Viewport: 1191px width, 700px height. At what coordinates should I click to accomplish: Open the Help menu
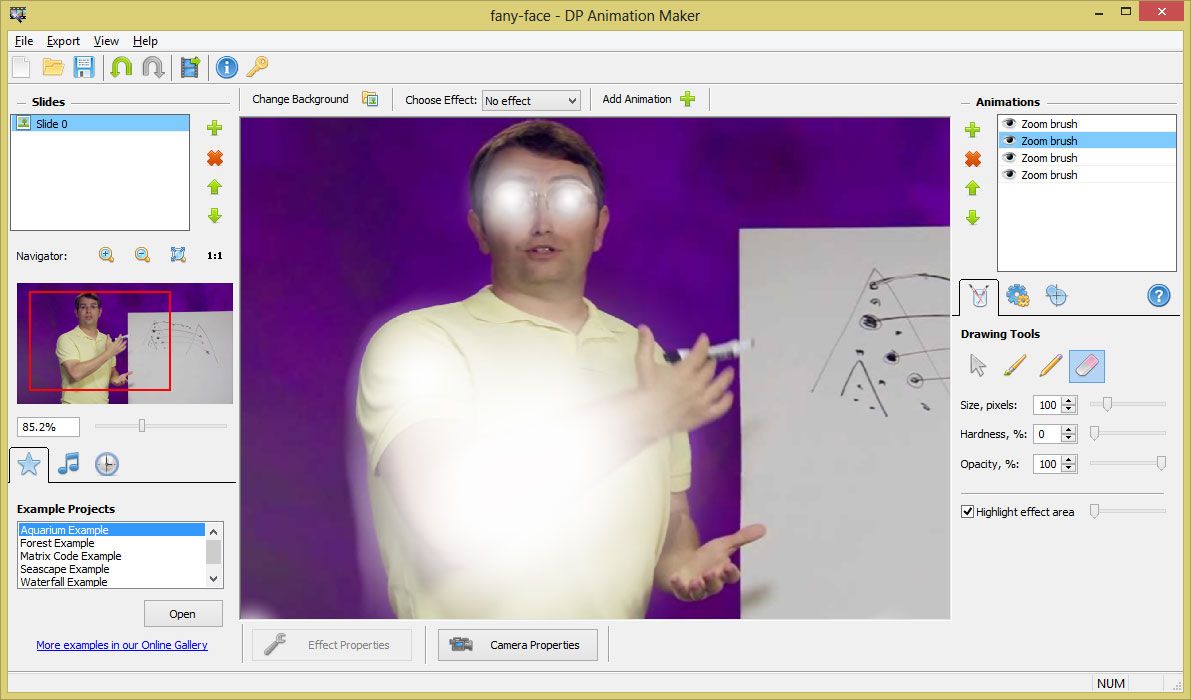pos(145,41)
